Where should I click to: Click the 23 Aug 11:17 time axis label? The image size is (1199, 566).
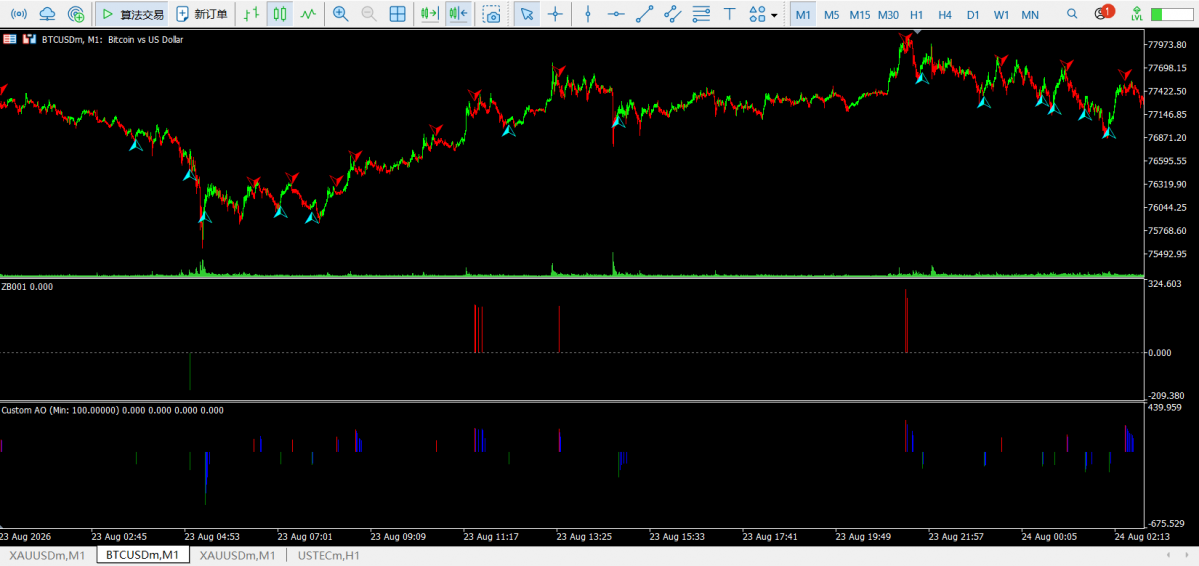[x=491, y=537]
